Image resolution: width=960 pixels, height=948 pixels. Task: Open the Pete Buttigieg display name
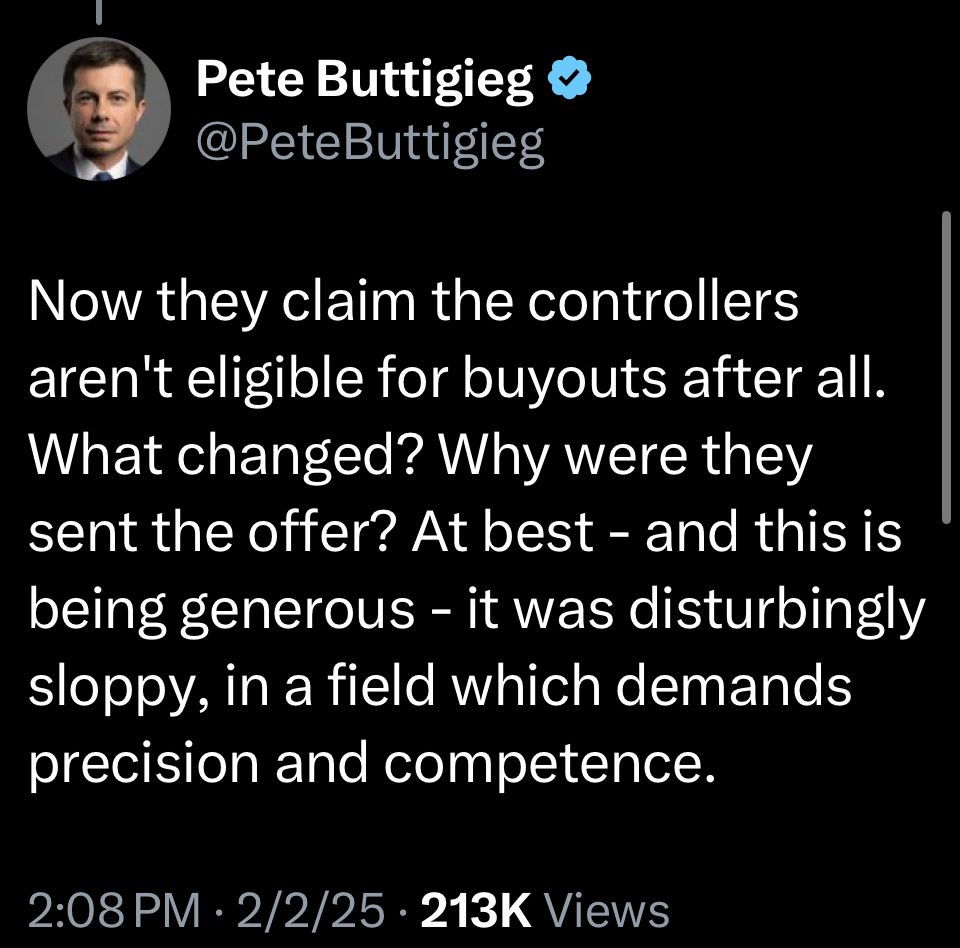(365, 81)
